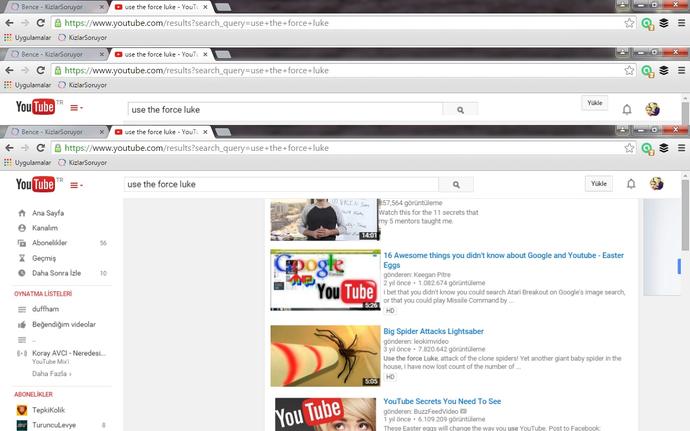
Task: Click the Uygulamalar apps shortcut in bottom bookmarks bar
Action: tap(28, 162)
